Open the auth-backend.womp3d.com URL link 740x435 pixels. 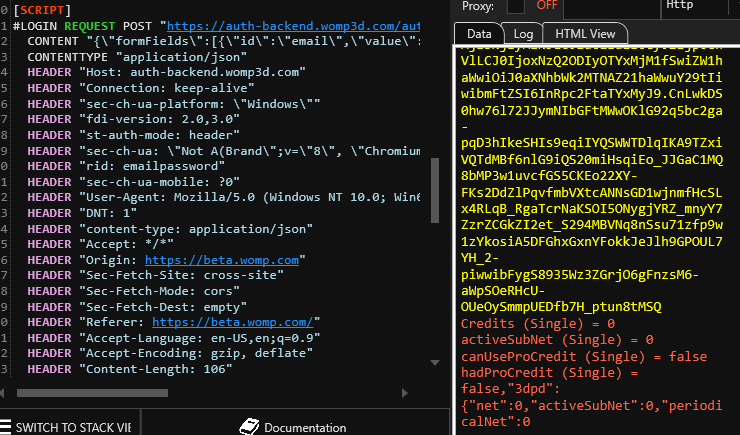coord(293,26)
